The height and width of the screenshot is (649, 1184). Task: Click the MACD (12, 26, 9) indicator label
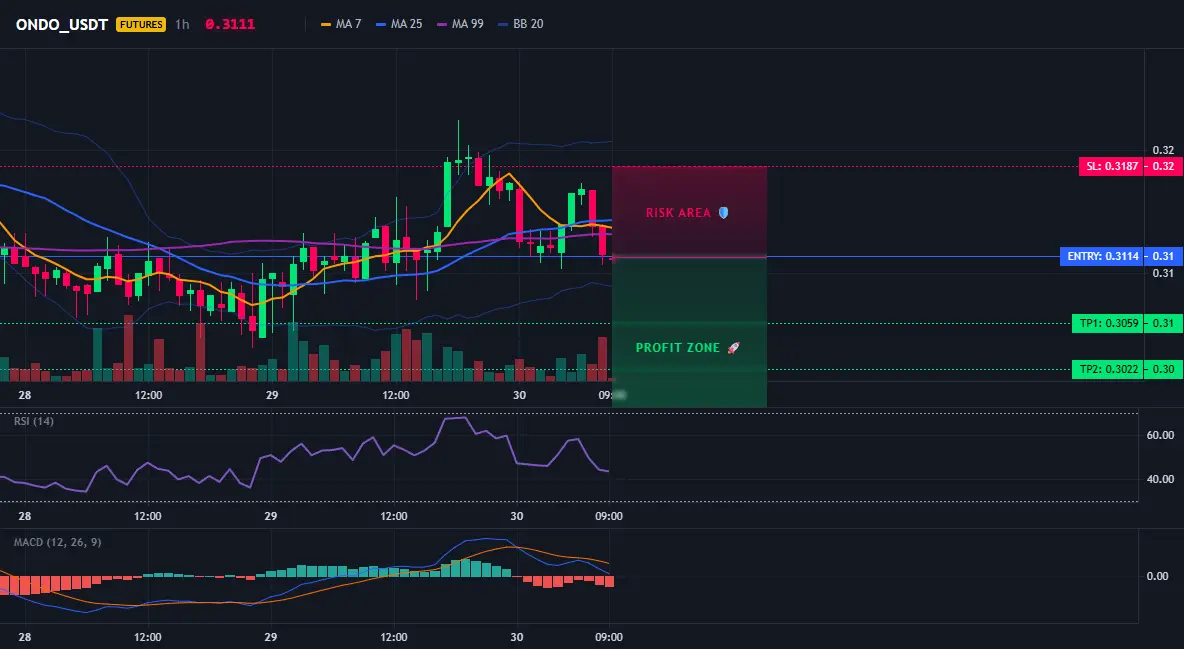click(57, 542)
